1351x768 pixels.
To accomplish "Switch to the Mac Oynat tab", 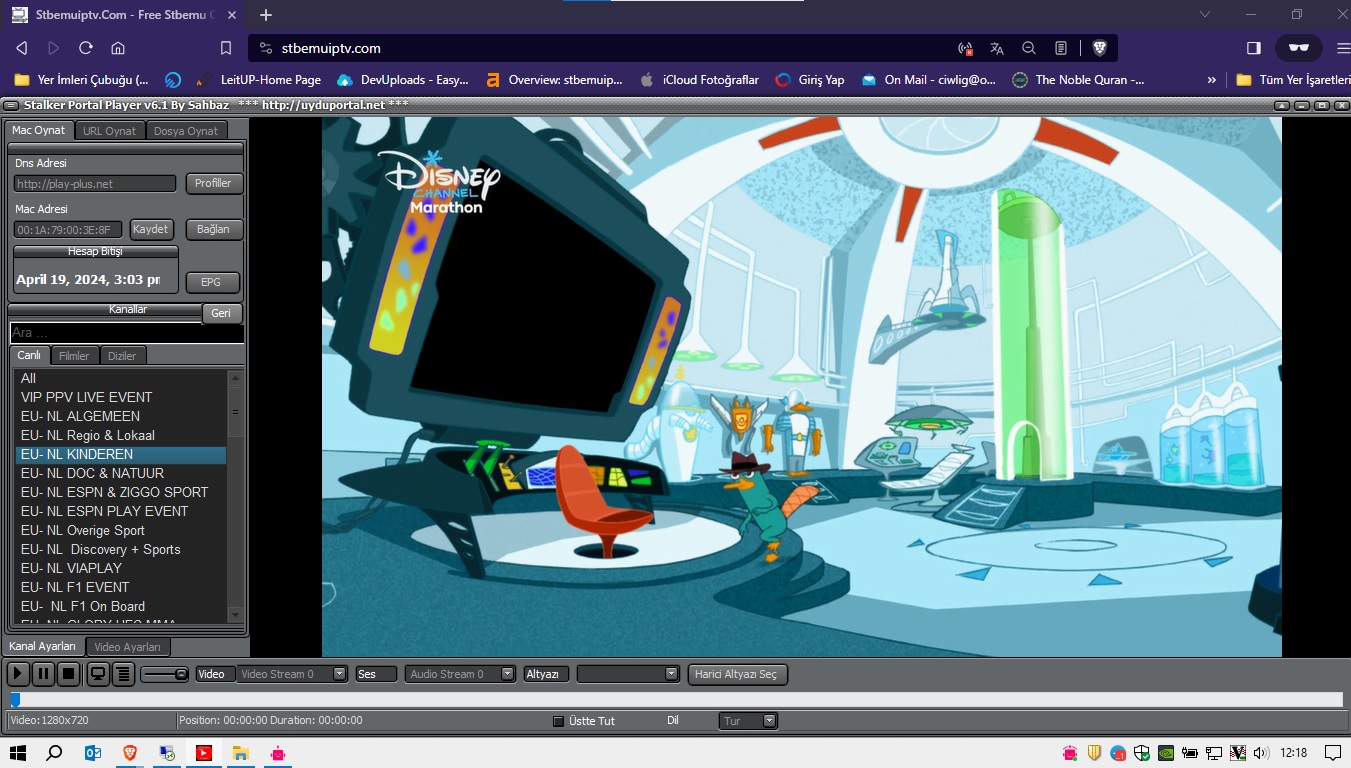I will [x=38, y=131].
